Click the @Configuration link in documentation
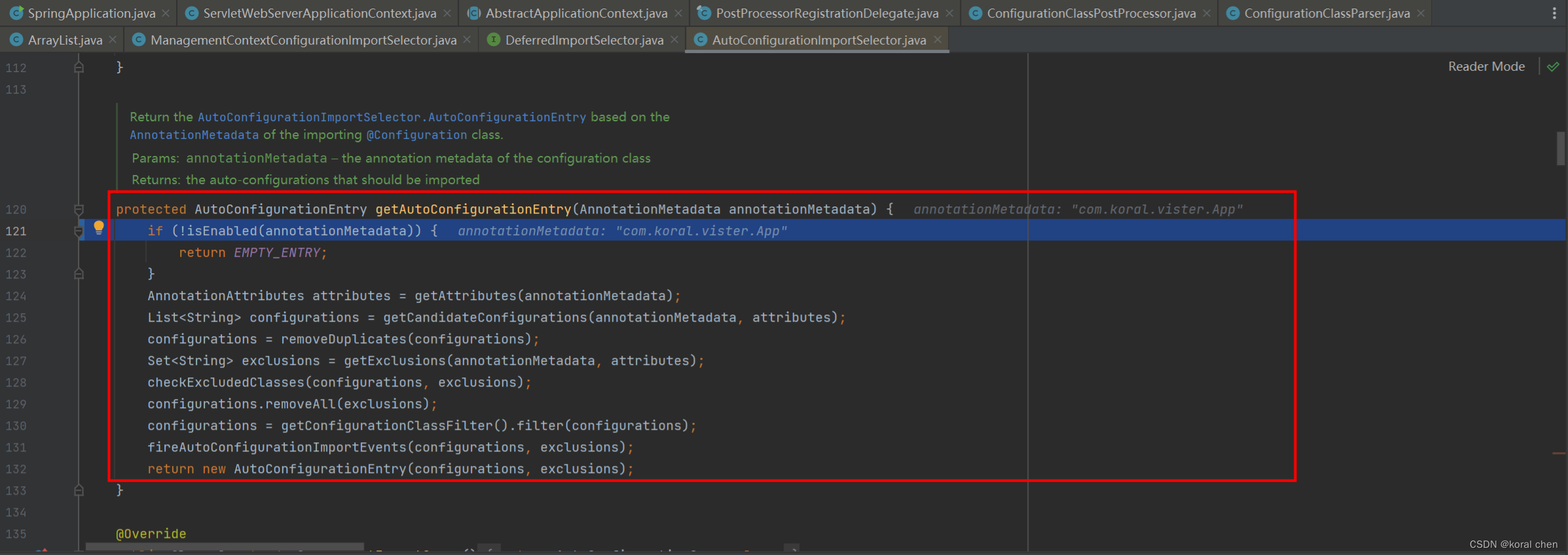Screen dimensions: 1568x555 (x=416, y=135)
